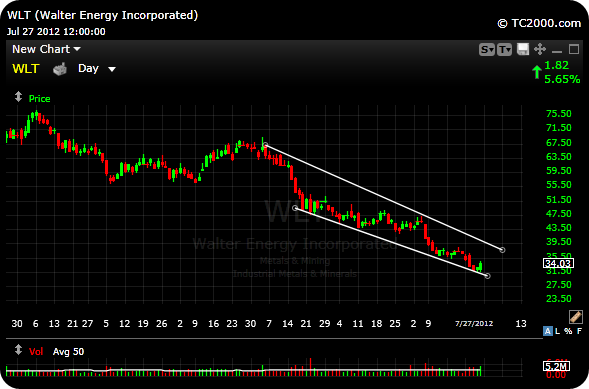Toggle the F scale button
Image resolution: width=589 pixels, height=389 pixels.
click(579, 331)
